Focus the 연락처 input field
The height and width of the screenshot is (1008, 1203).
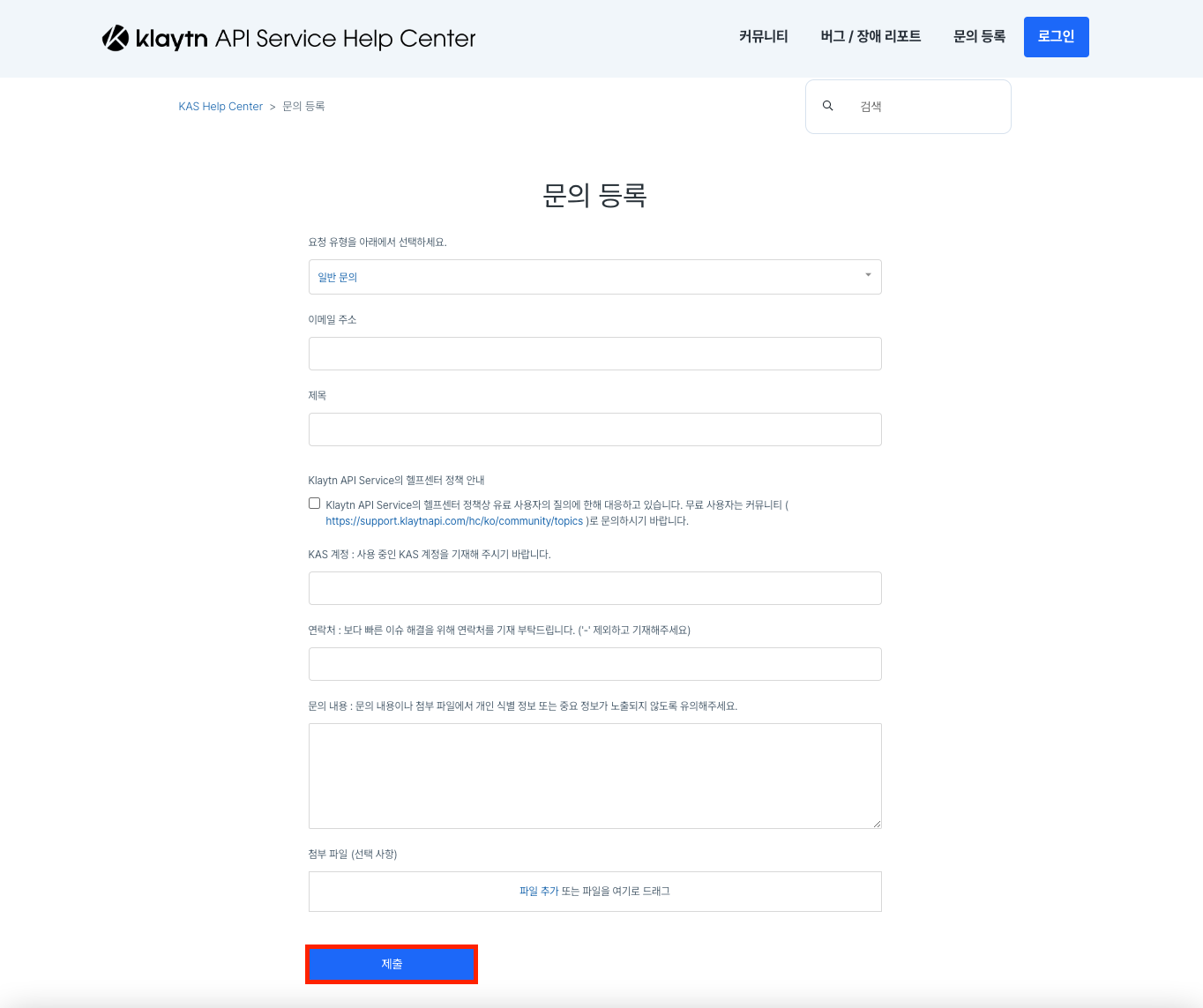click(x=595, y=664)
